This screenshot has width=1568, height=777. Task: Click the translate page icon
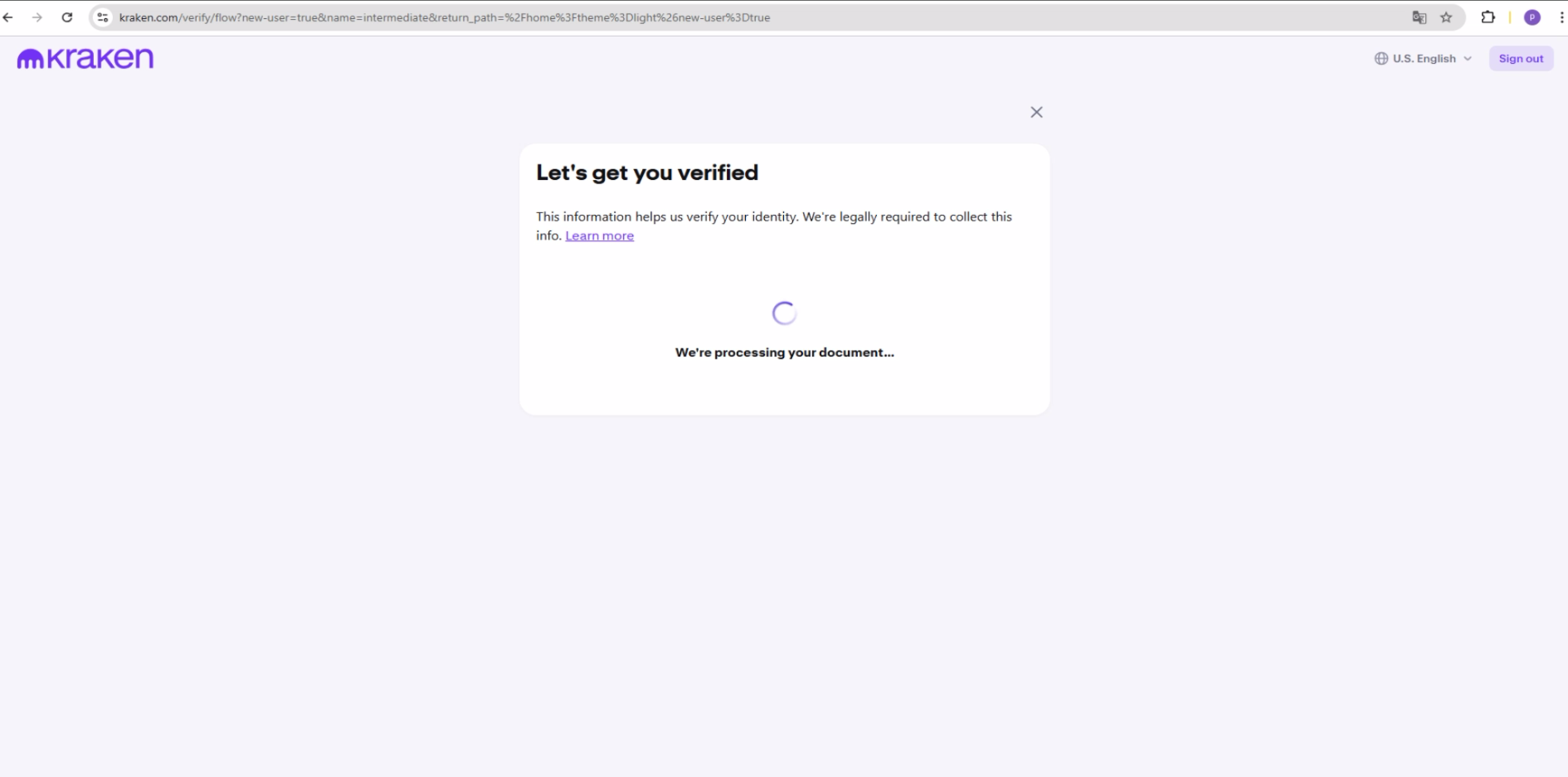pos(1419,17)
